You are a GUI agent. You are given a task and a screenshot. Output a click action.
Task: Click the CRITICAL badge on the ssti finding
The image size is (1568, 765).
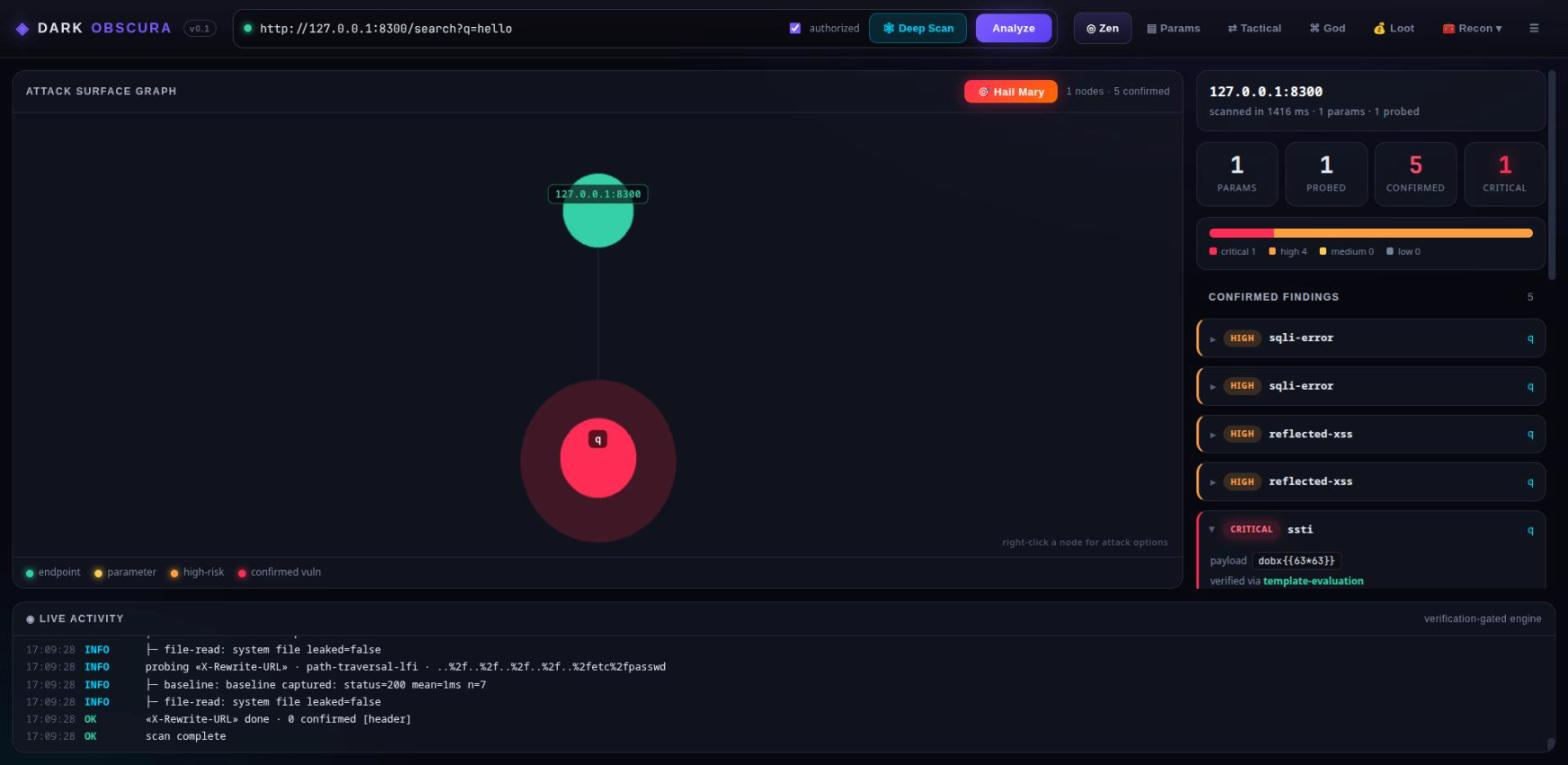click(1251, 529)
